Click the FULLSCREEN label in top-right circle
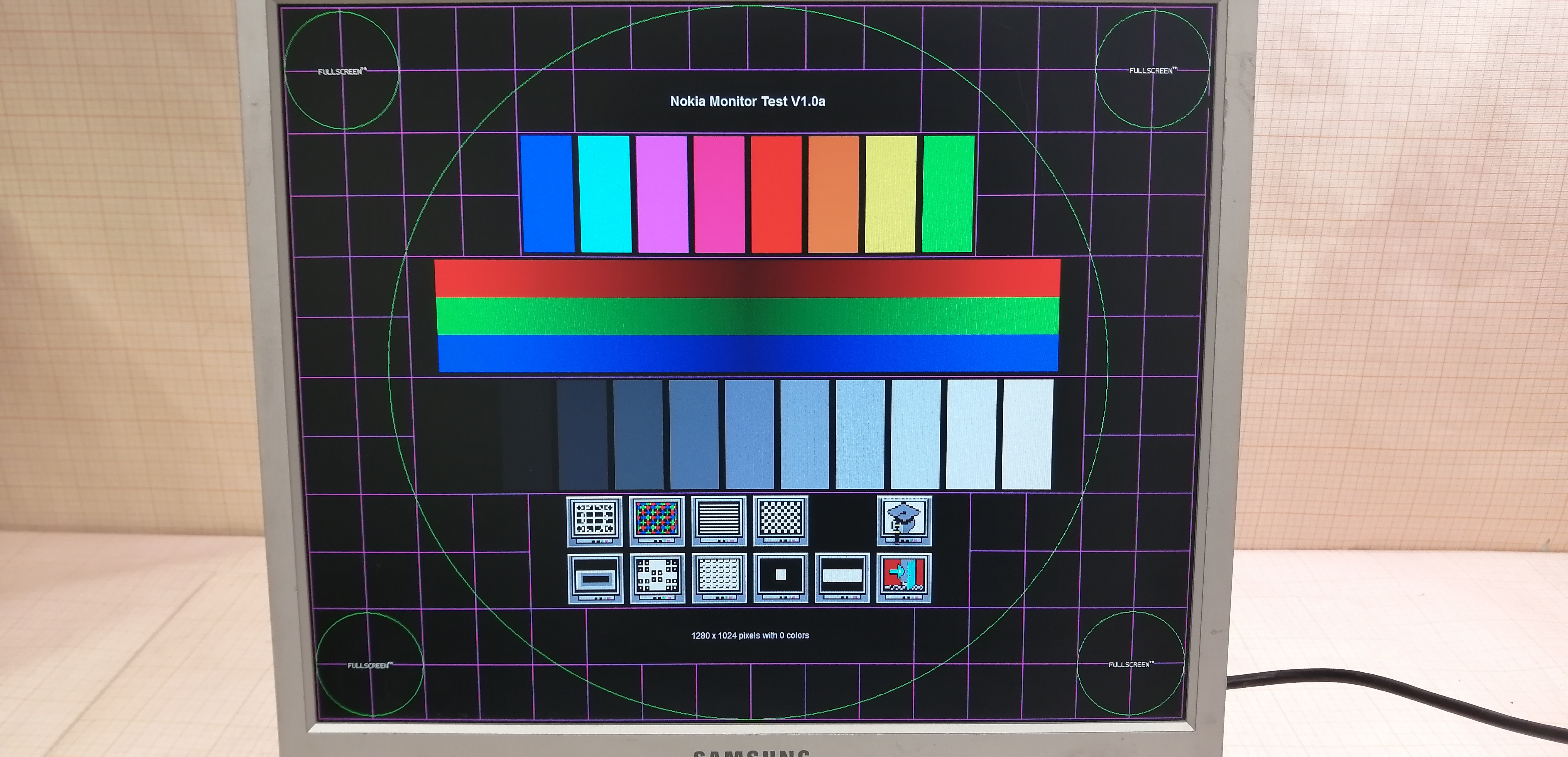Viewport: 1568px width, 757px height. [x=1153, y=71]
